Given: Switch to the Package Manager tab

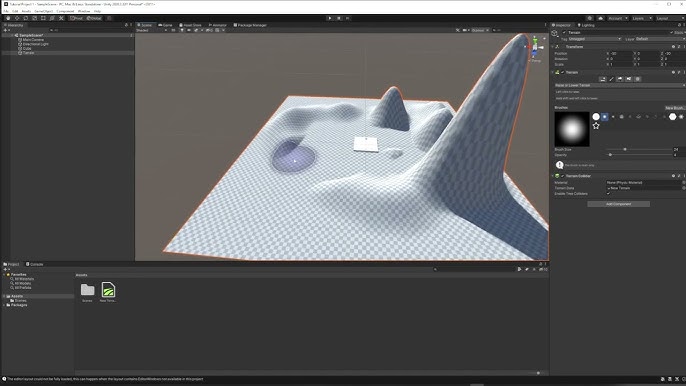Looking at the screenshot, I should pos(250,25).
